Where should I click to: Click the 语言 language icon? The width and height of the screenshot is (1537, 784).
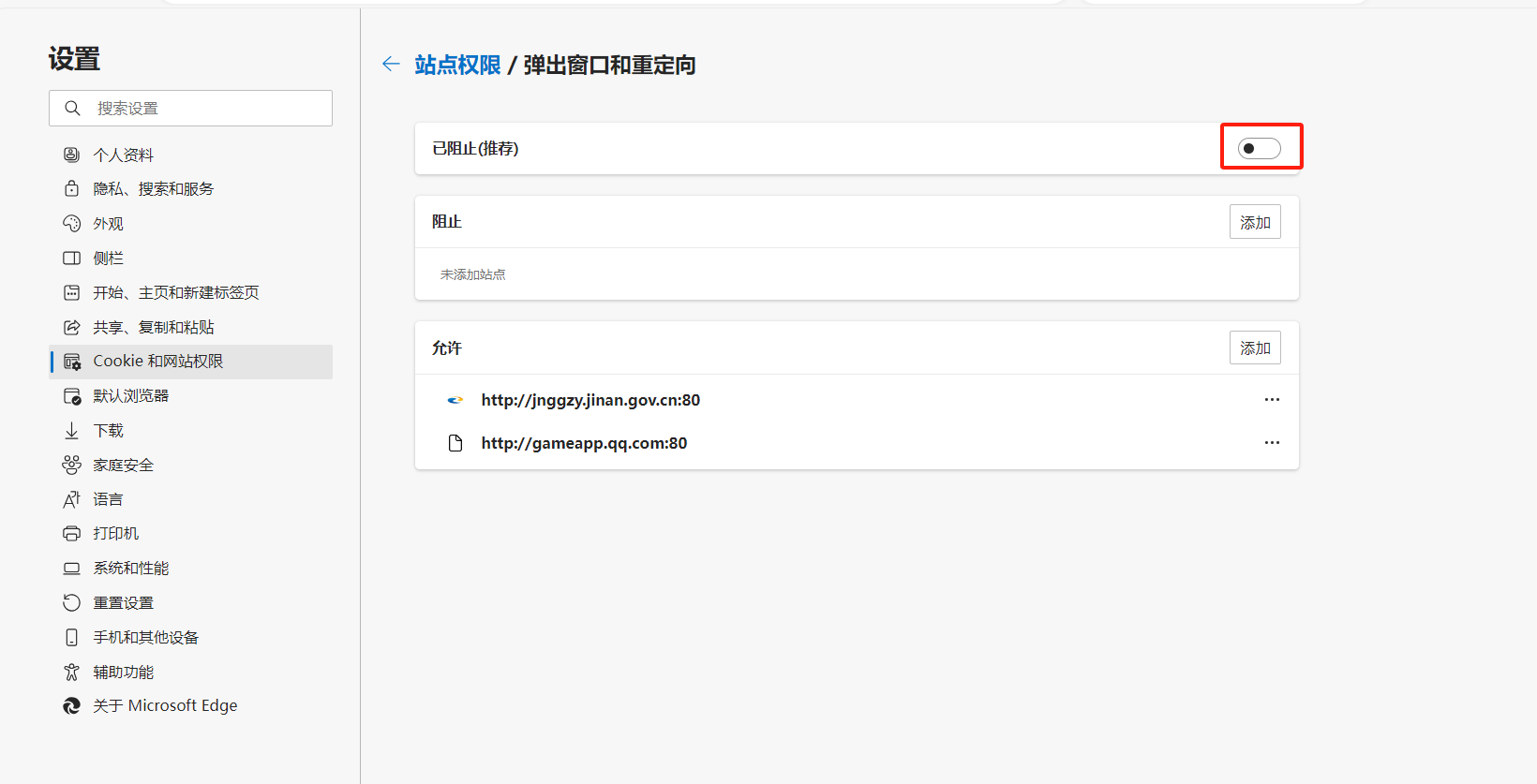pyautogui.click(x=71, y=500)
